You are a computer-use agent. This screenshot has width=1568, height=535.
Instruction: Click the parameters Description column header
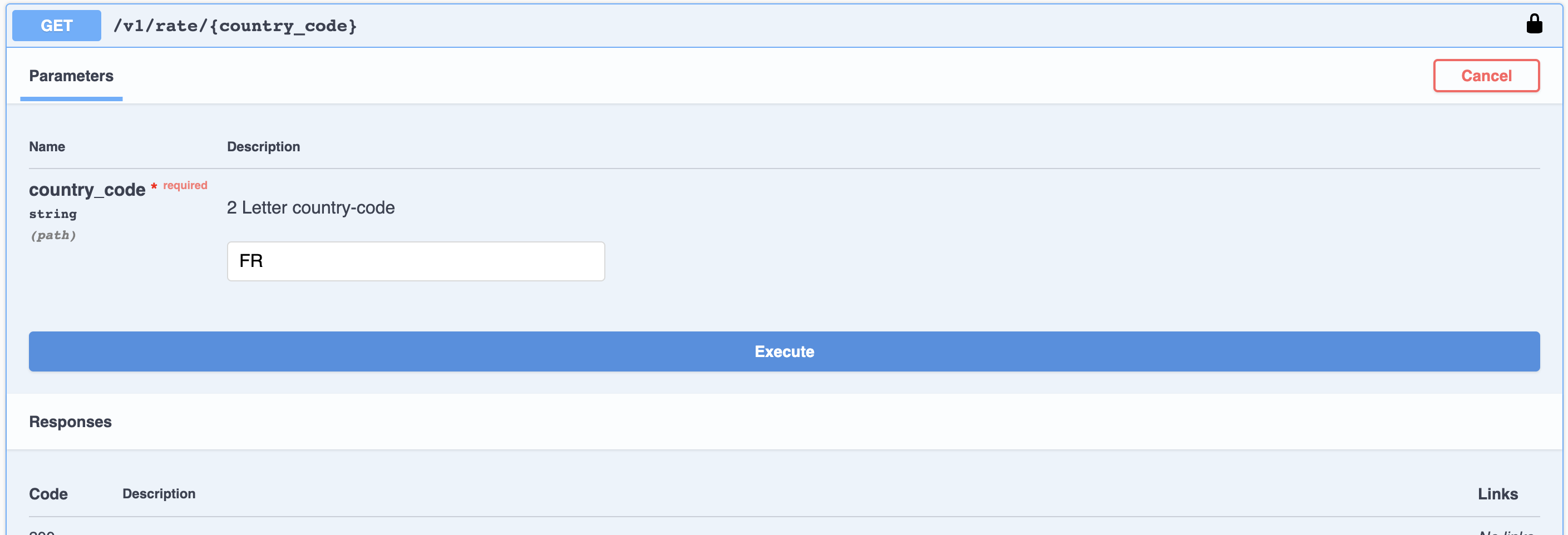(x=264, y=147)
